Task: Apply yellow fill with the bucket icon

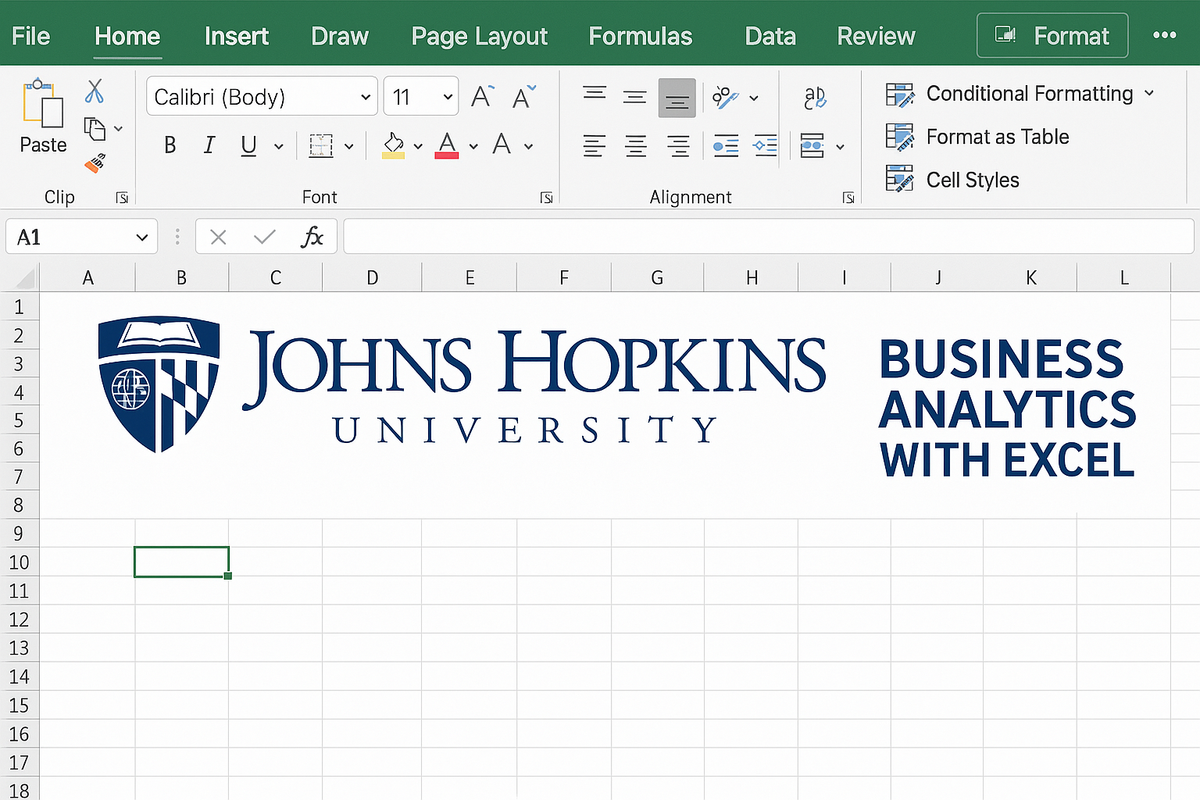Action: 394,146
